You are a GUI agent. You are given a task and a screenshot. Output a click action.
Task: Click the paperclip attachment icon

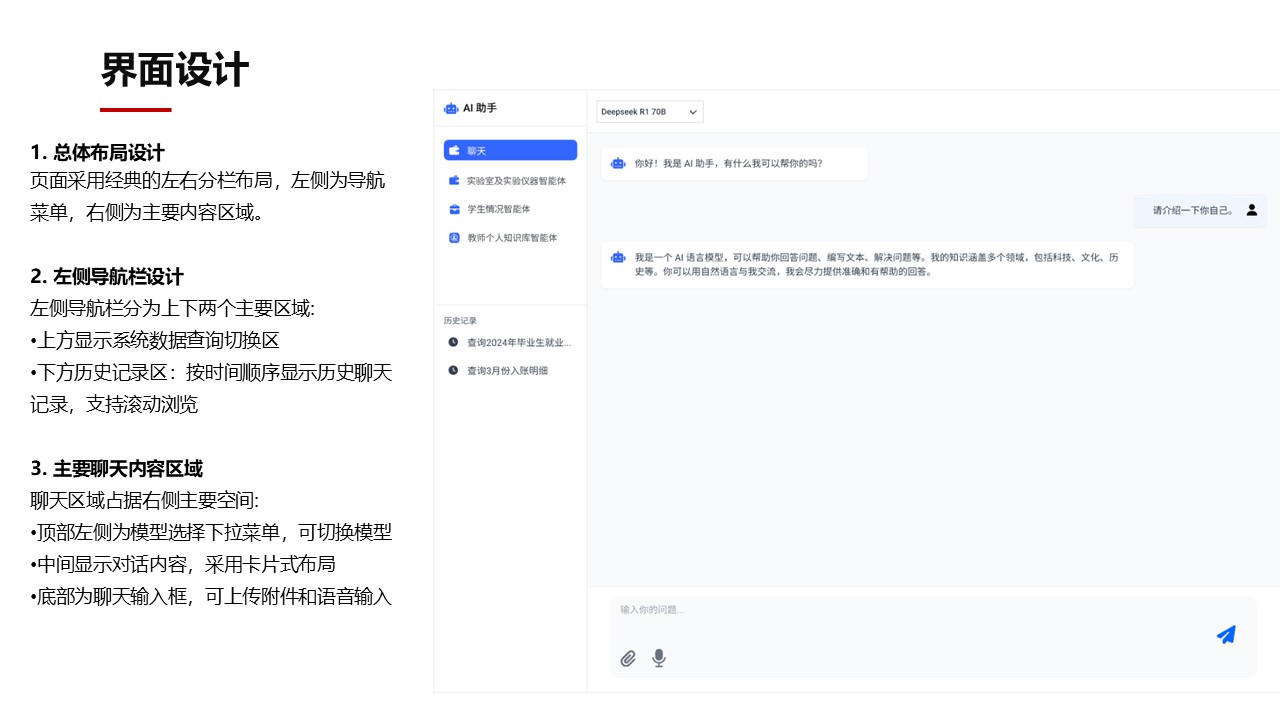pos(628,658)
